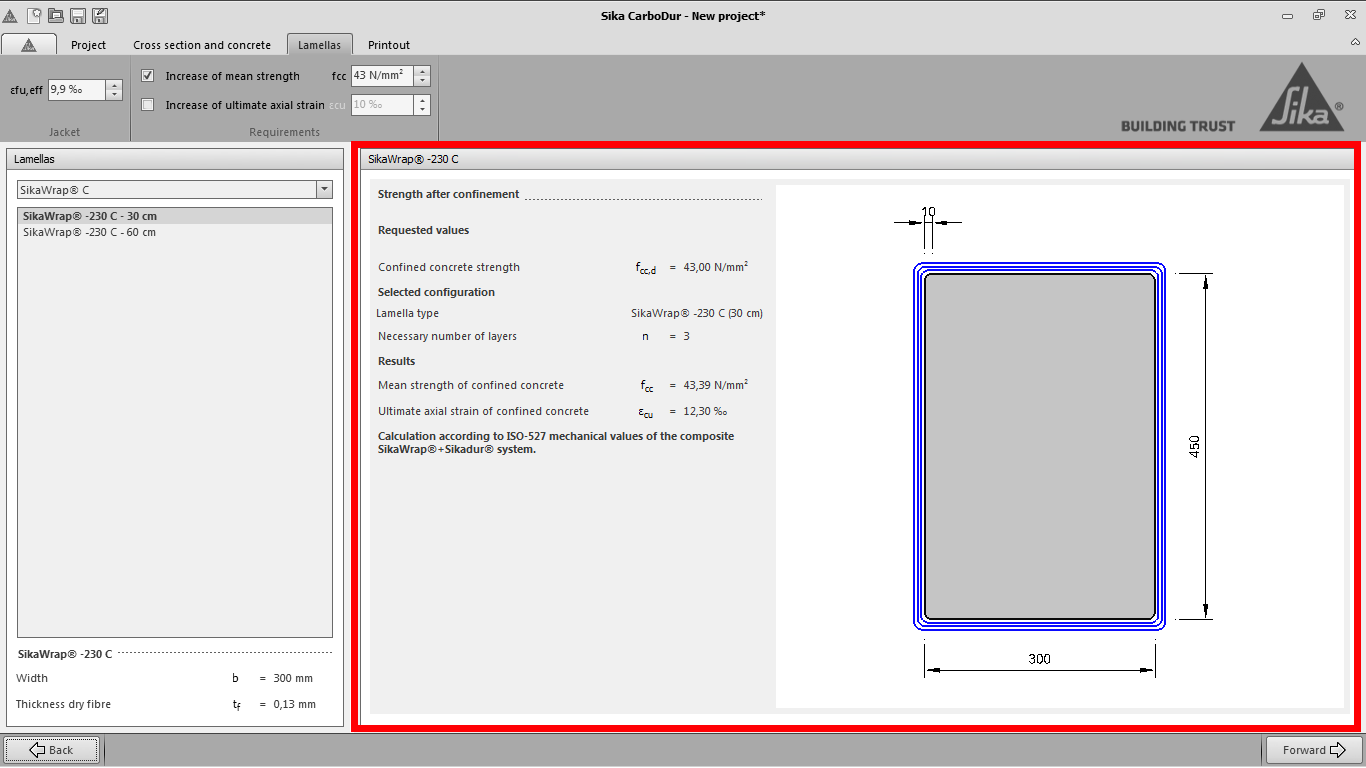Minimize the Sika CarboDur window
Viewport: 1366px width, 768px height.
pyautogui.click(x=1289, y=15)
